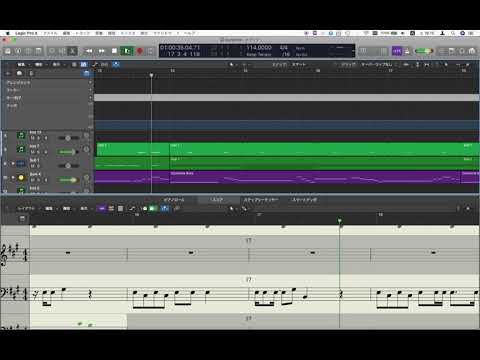Image resolution: width=480 pixels, height=360 pixels.
Task: Switch to the スマートテンポ tab
Action: click(x=305, y=200)
